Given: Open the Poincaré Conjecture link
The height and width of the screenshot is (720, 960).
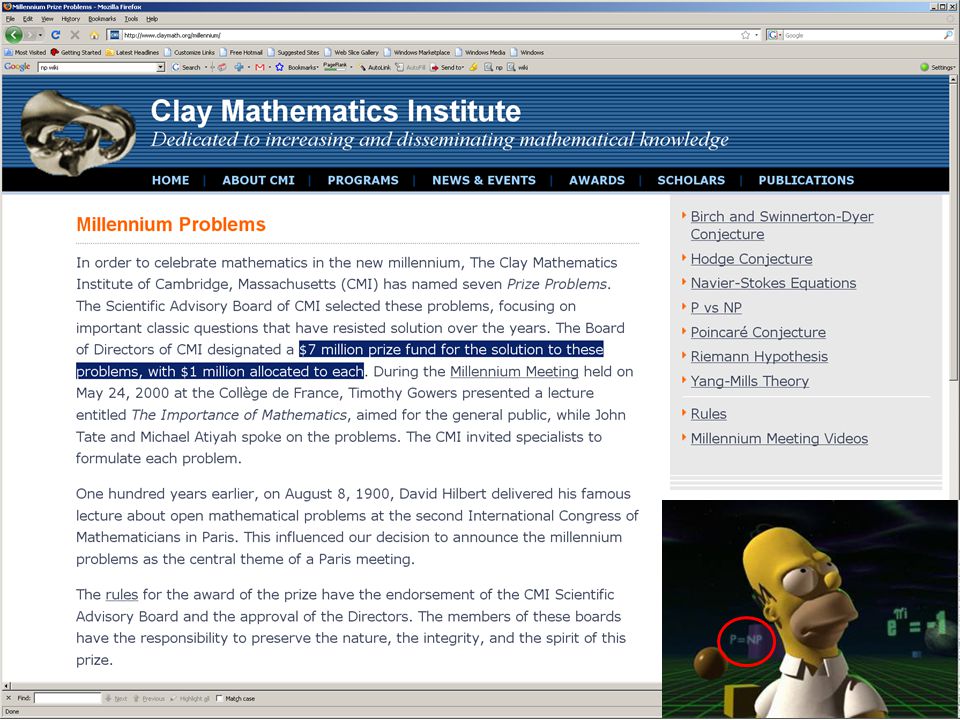Looking at the screenshot, I should click(x=758, y=332).
